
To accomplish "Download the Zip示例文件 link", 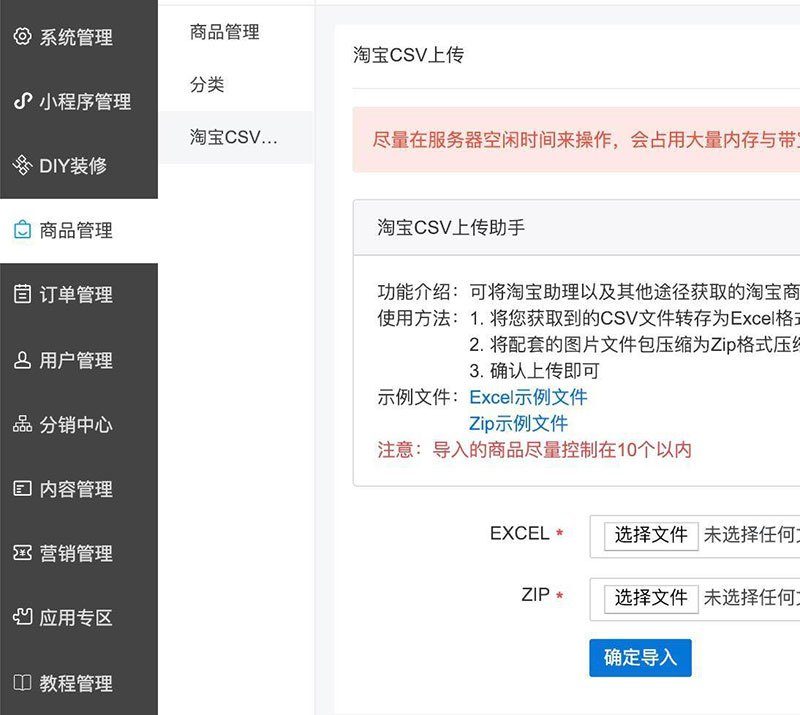I will [x=518, y=423].
